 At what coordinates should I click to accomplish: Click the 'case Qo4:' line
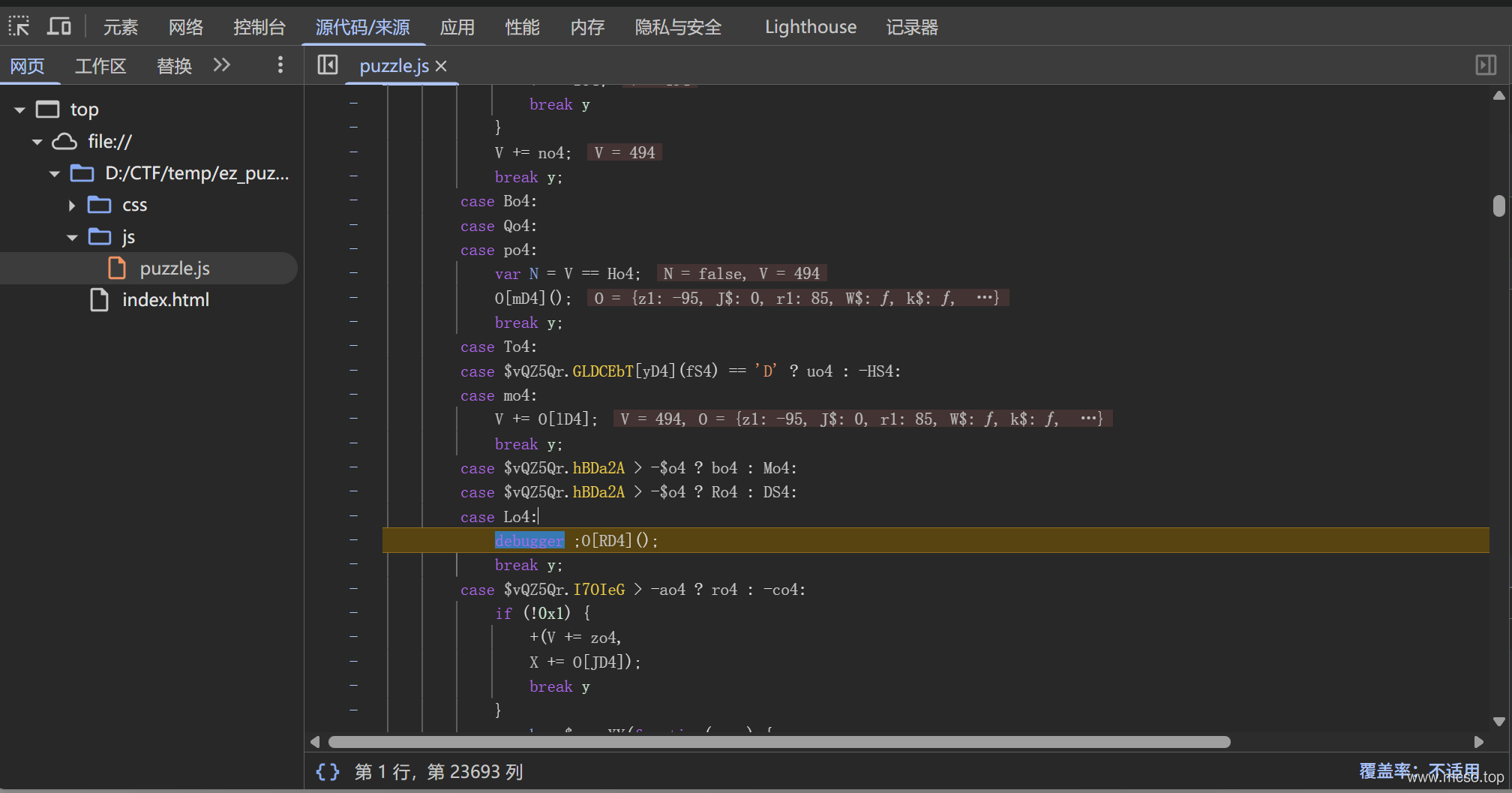(x=499, y=226)
